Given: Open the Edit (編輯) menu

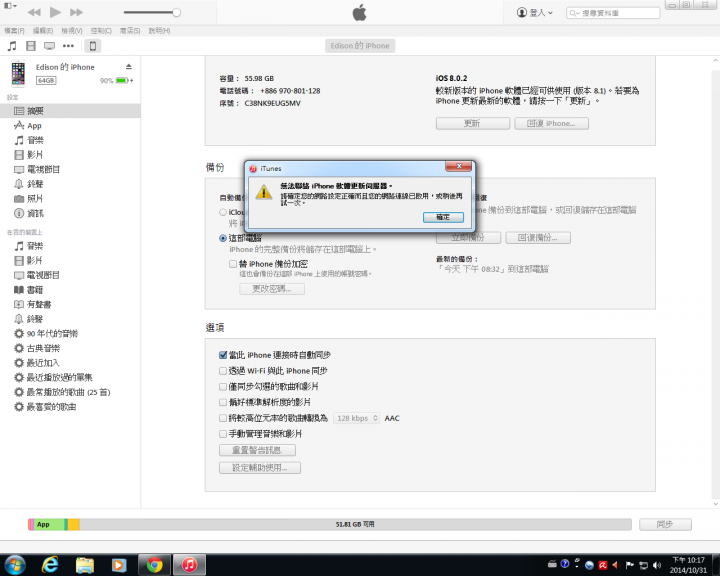Looking at the screenshot, I should 43,31.
